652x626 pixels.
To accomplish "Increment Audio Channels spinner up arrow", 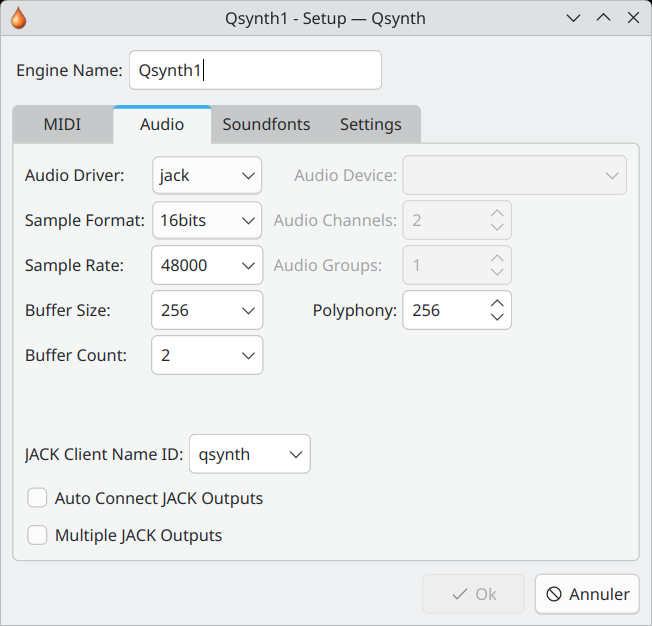I will click(497, 213).
